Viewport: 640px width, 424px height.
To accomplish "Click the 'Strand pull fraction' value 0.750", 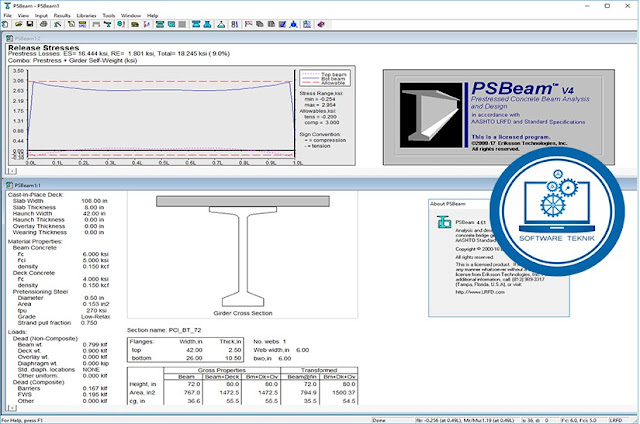I will pos(89,323).
